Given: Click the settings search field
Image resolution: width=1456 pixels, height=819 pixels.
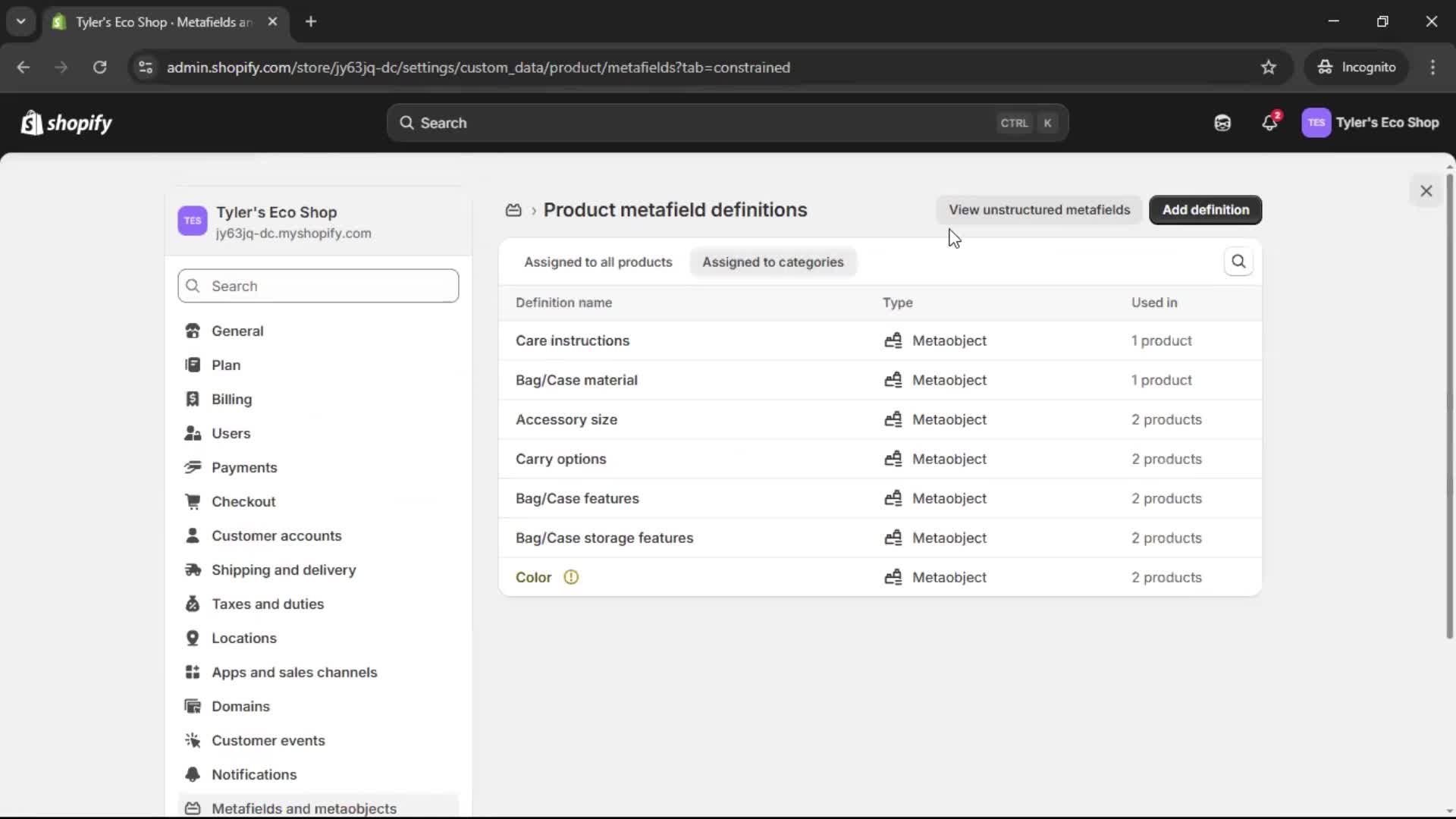Looking at the screenshot, I should [x=318, y=286].
